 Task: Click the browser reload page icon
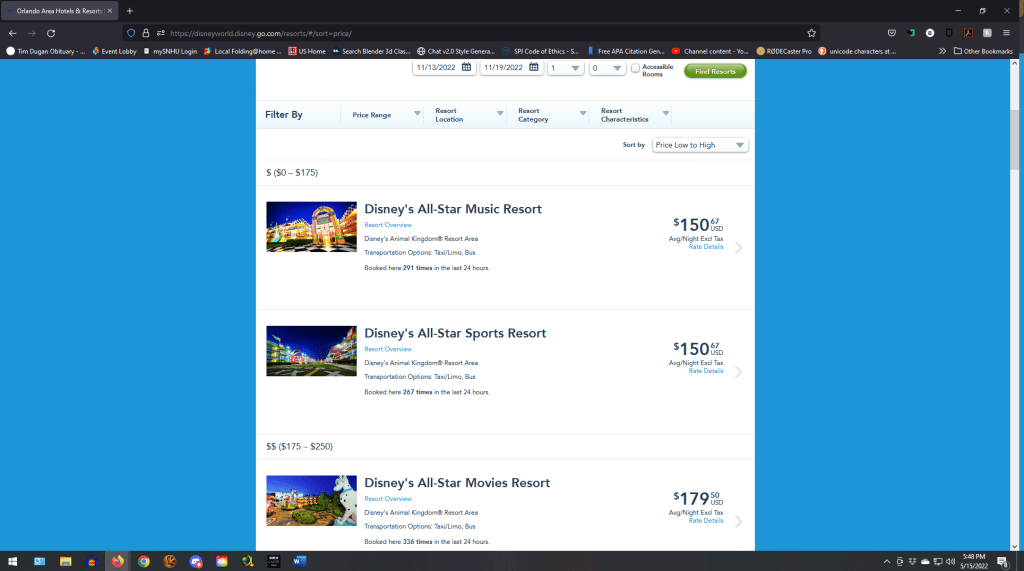[x=51, y=33]
